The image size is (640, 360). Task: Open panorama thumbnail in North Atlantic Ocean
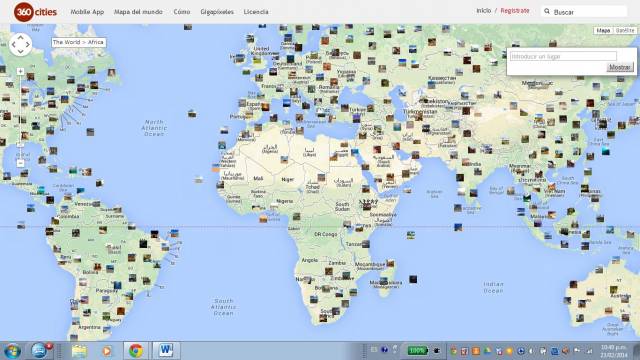pyautogui.click(x=192, y=113)
